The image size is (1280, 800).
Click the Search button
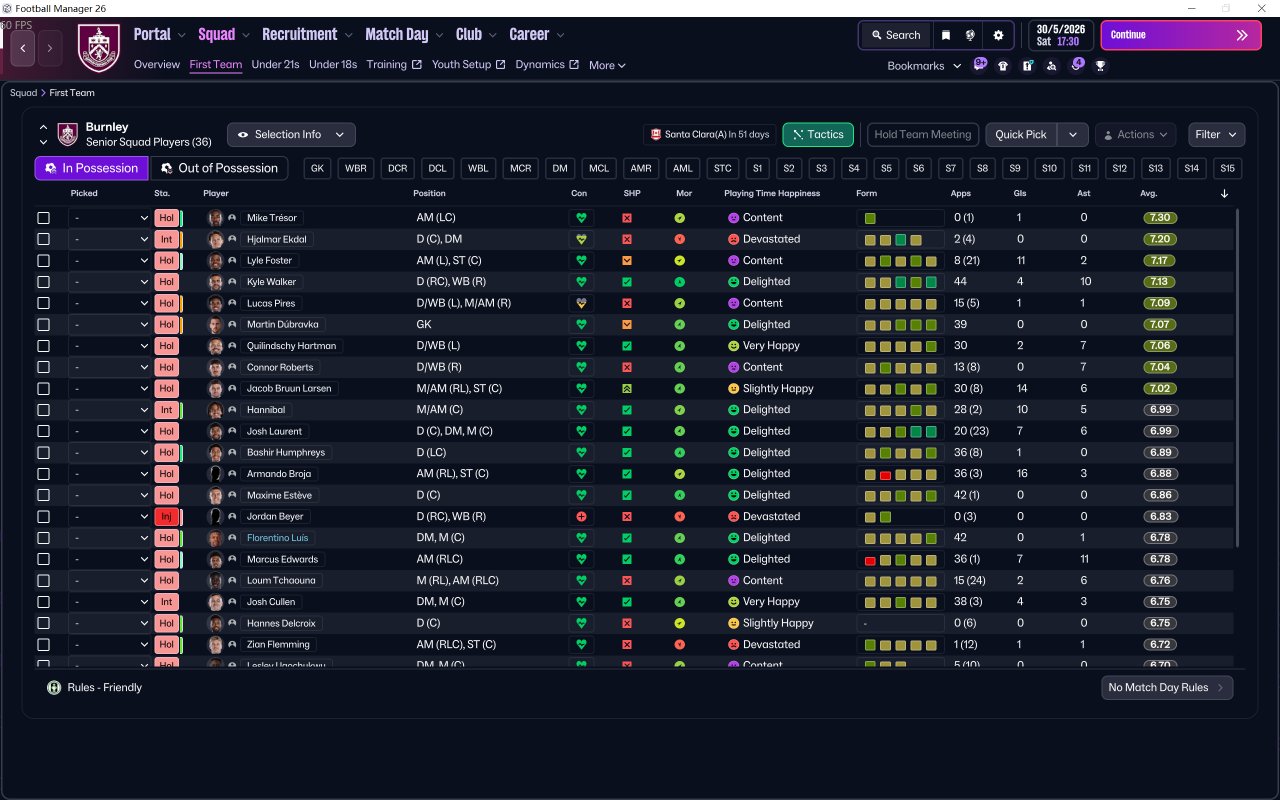point(895,35)
